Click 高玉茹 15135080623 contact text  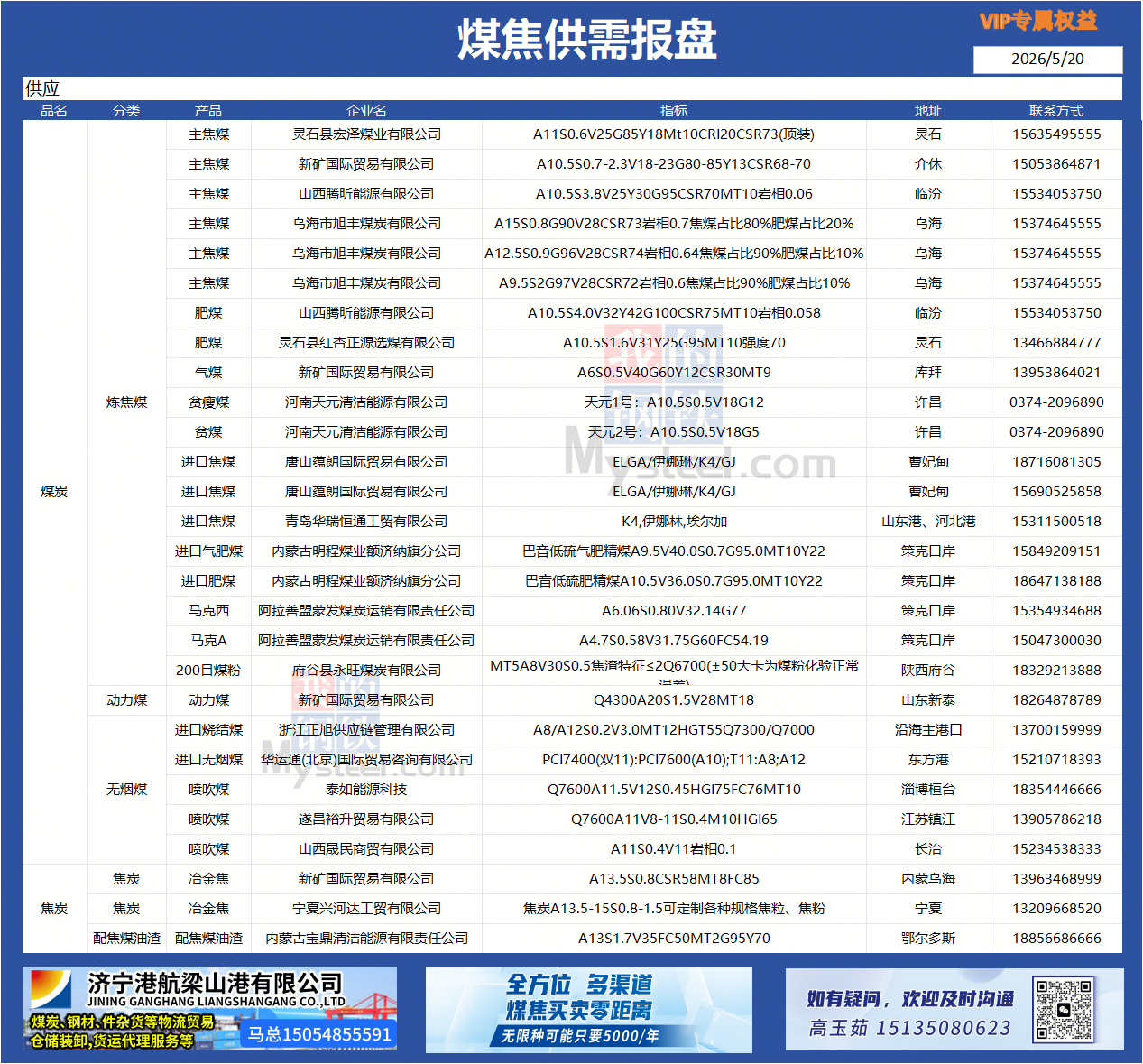point(910,1028)
